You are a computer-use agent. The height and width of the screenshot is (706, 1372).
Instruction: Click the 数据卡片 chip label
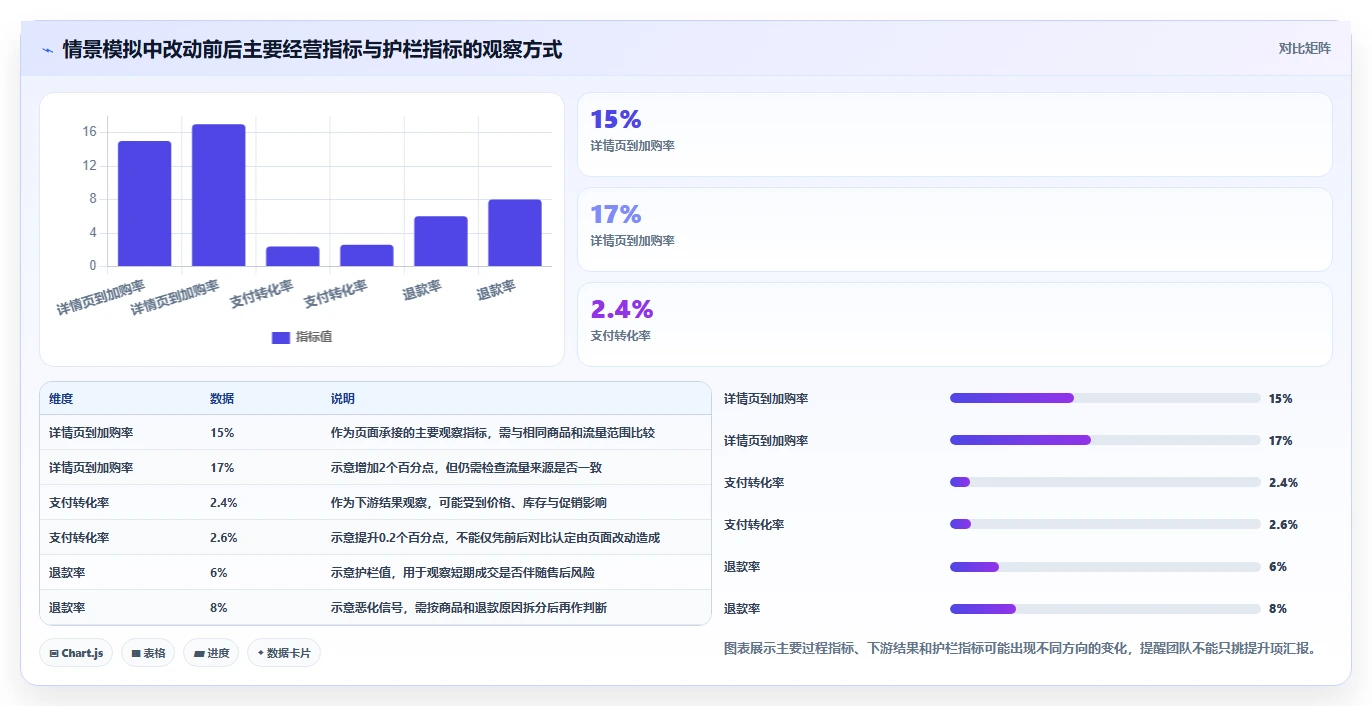pyautogui.click(x=289, y=654)
